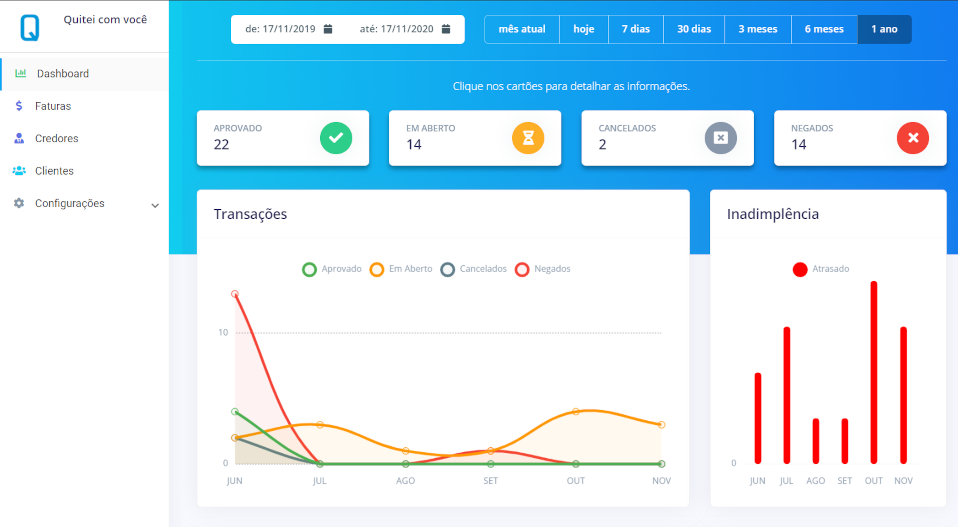
Task: Click the SET bar in Inadimplência chart
Action: coord(845,441)
